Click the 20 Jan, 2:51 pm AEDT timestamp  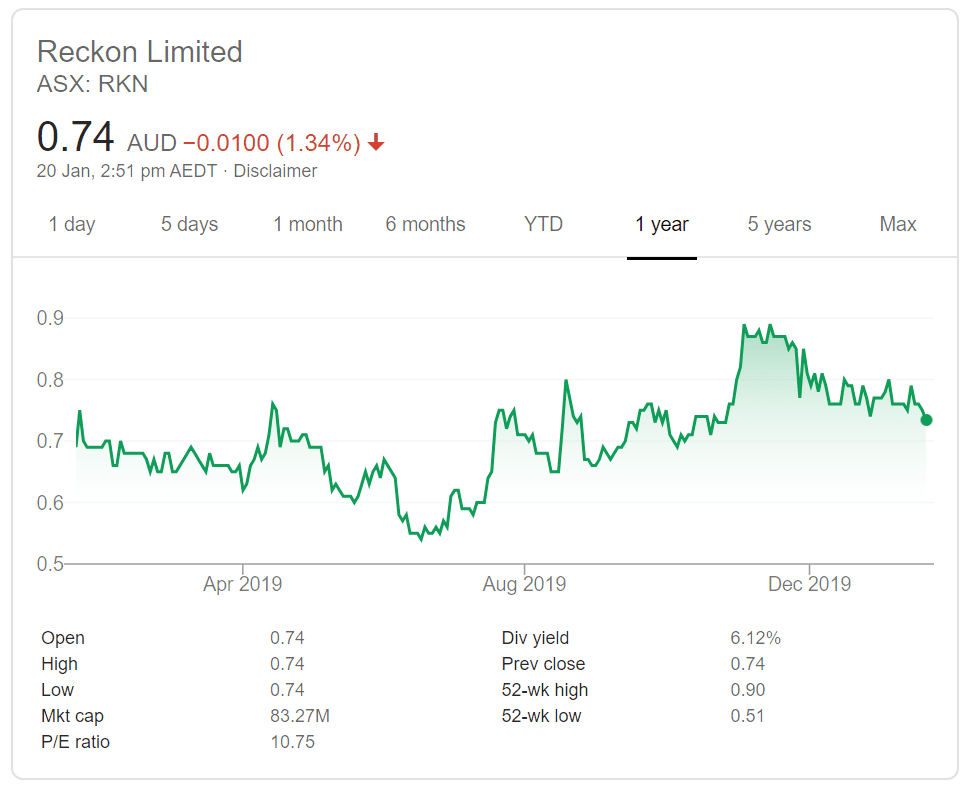point(127,171)
